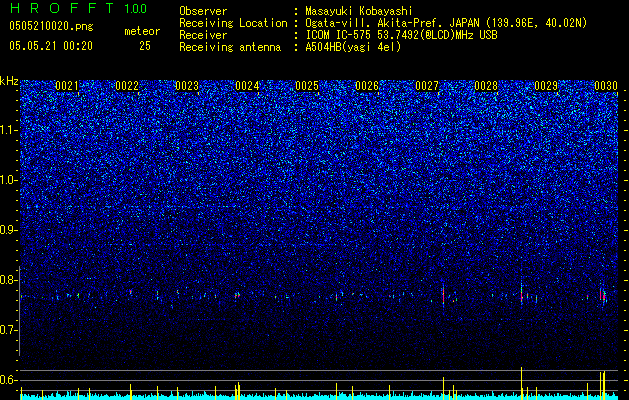Click the timestamp 05.05.21 00:20
Viewport: 629px width, 400px height.
(51, 46)
